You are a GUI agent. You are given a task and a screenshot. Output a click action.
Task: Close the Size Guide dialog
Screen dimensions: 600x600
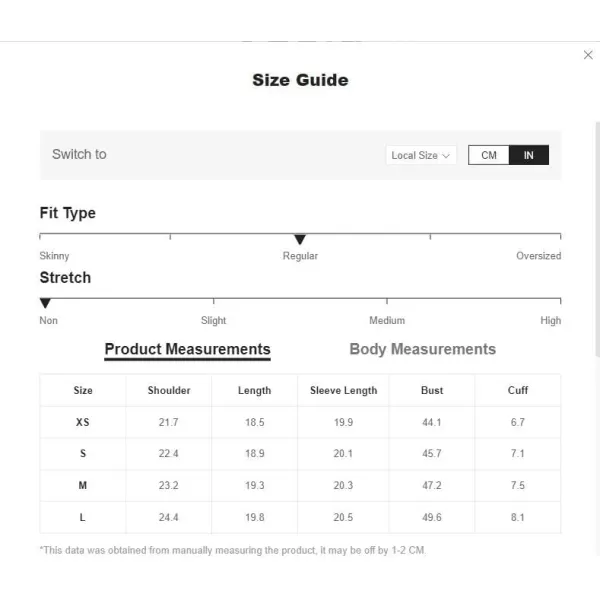588,55
